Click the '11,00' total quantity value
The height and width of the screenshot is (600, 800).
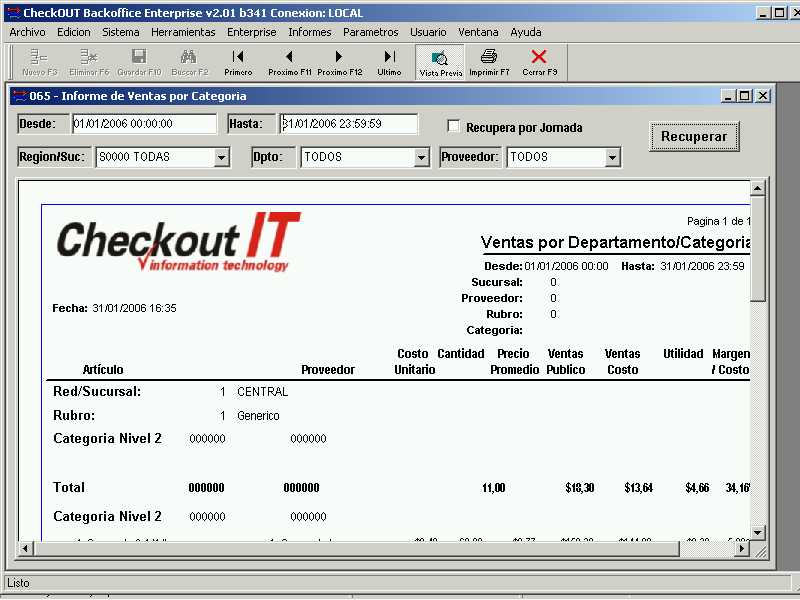(493, 488)
